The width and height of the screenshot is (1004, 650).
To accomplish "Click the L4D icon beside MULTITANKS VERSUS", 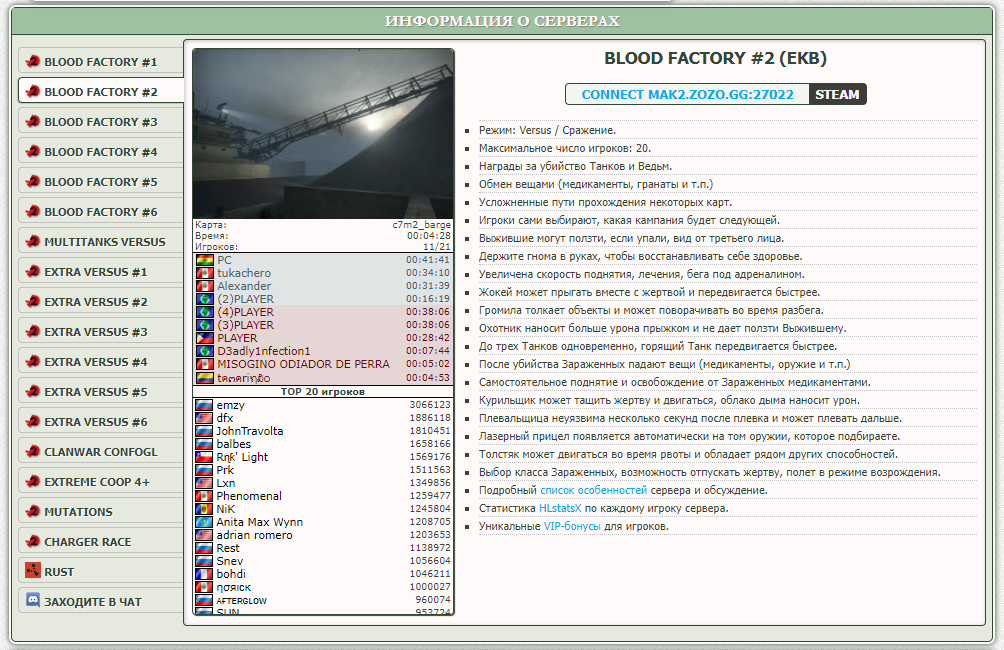I will pos(33,241).
